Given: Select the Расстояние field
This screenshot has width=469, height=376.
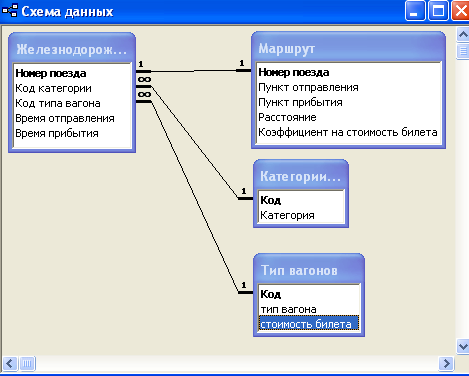Looking at the screenshot, I should tap(348, 117).
